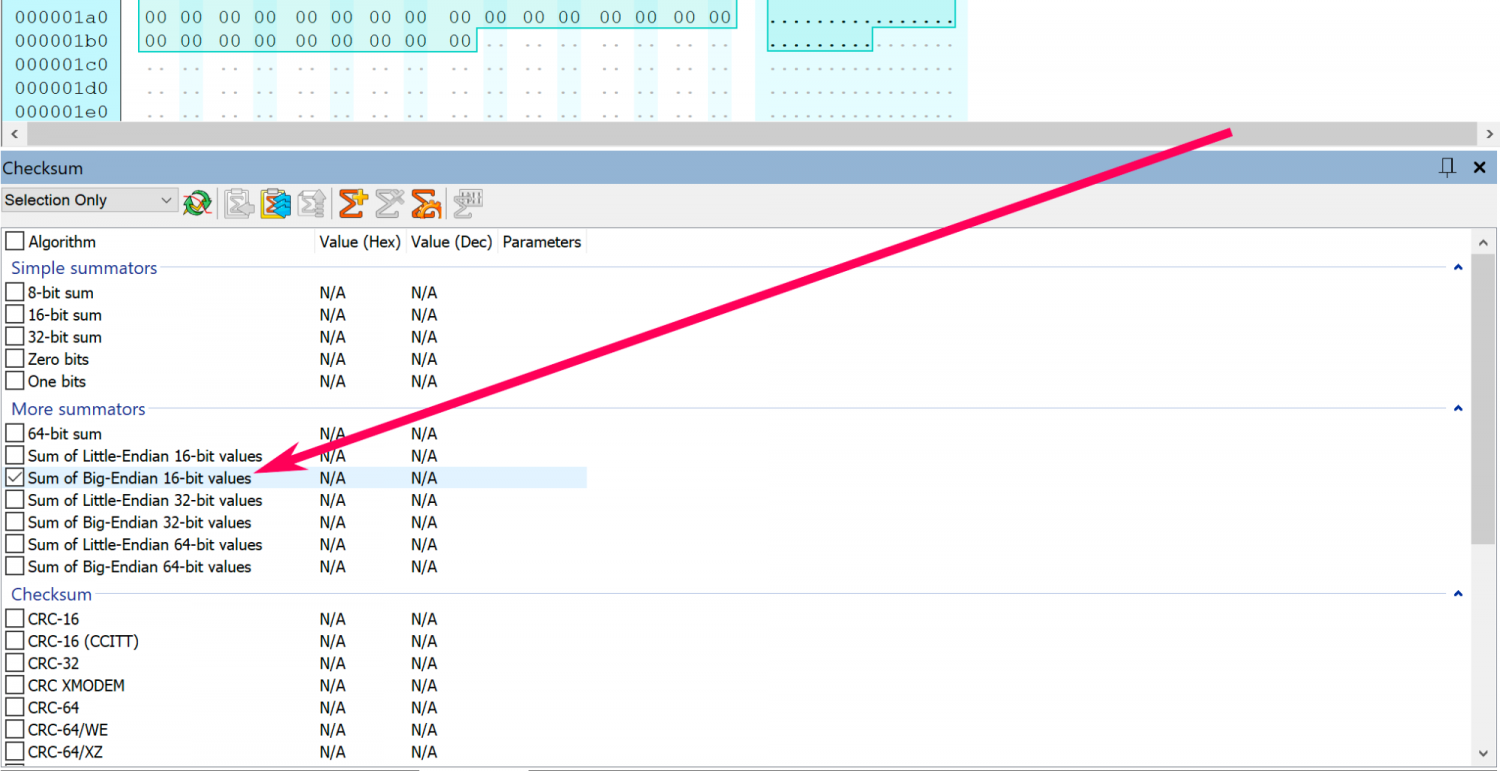Enable the 64-bit sum checkbox
This screenshot has width=1500, height=771.
click(x=15, y=434)
